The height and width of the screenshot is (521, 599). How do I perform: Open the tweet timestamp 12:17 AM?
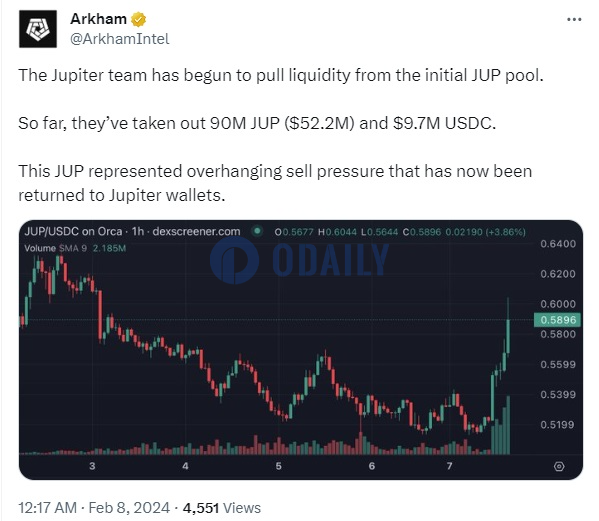pyautogui.click(x=48, y=508)
